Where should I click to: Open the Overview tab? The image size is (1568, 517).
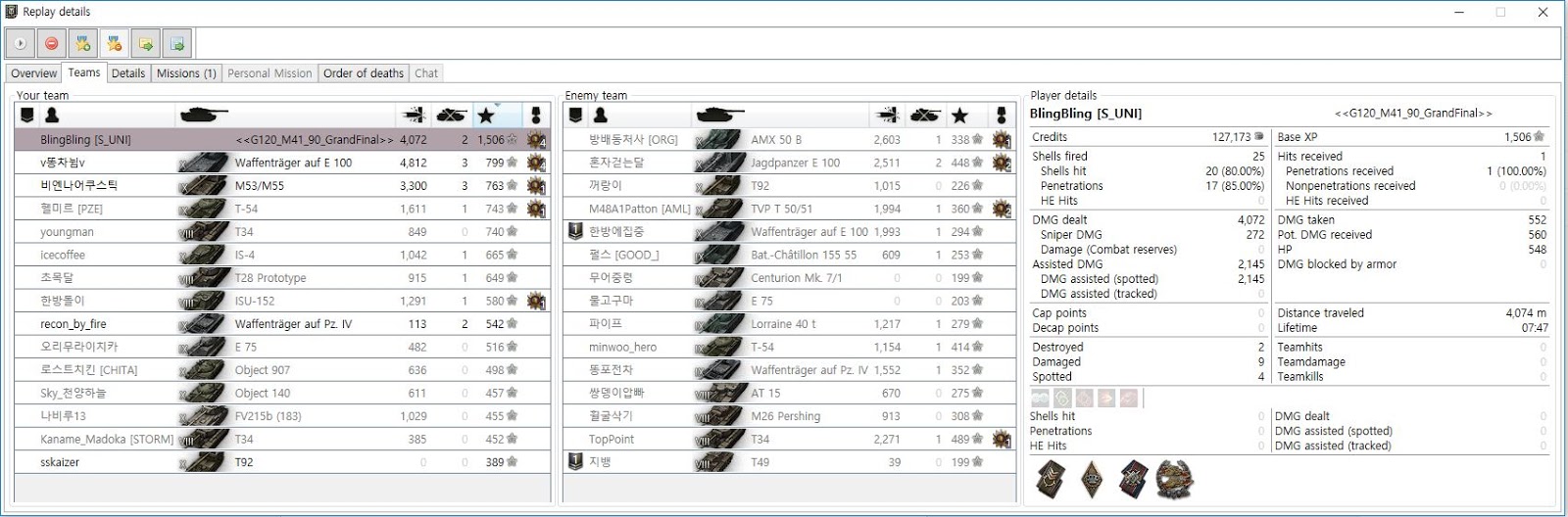click(x=34, y=73)
